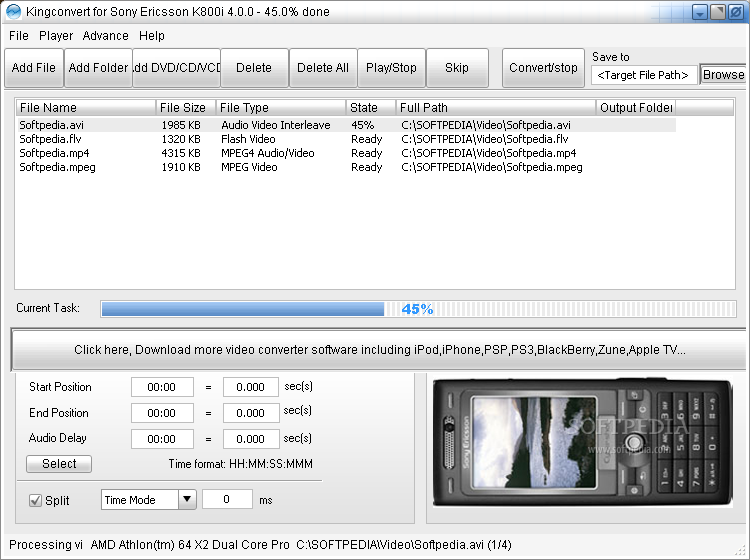Viewport: 750px width, 560px height.
Task: Click the Start Position seconds field
Action: [x=251, y=387]
